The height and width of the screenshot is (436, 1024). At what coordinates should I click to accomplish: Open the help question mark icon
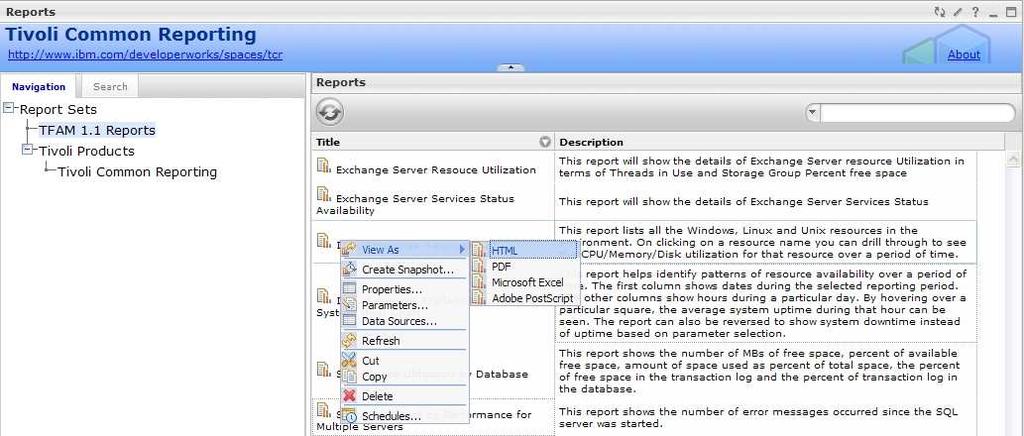pyautogui.click(x=975, y=12)
